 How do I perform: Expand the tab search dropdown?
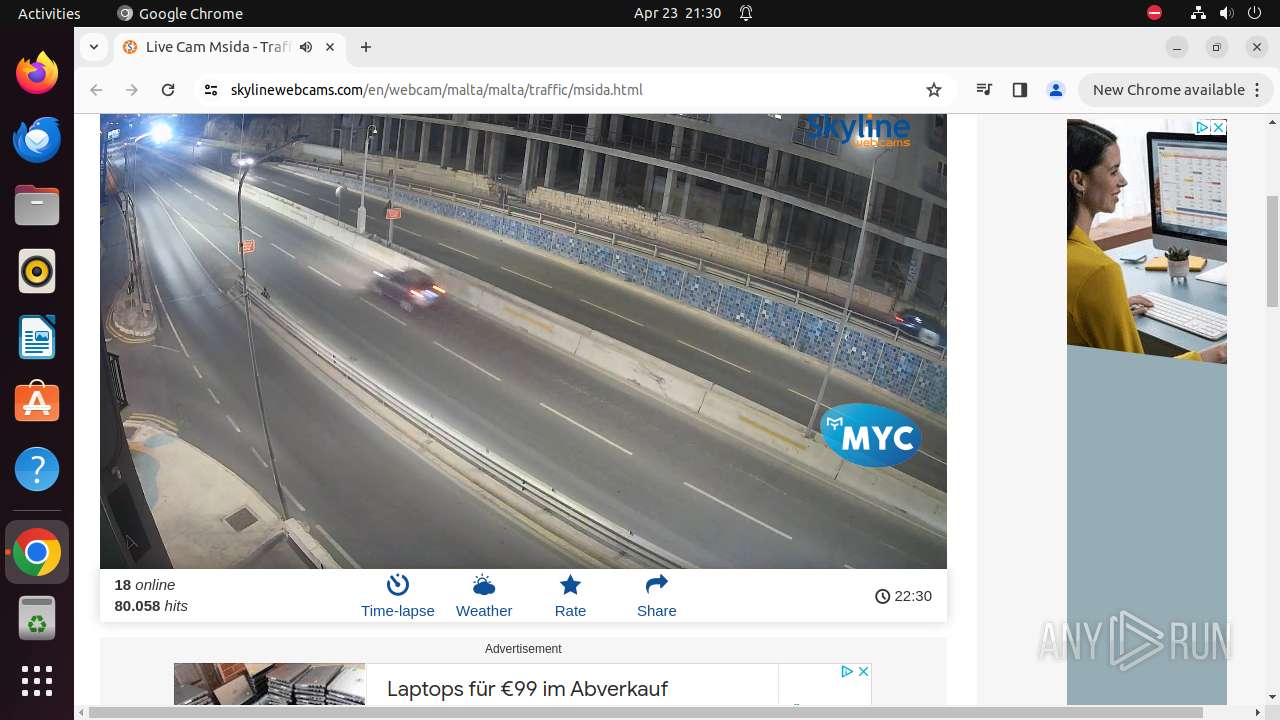click(93, 47)
